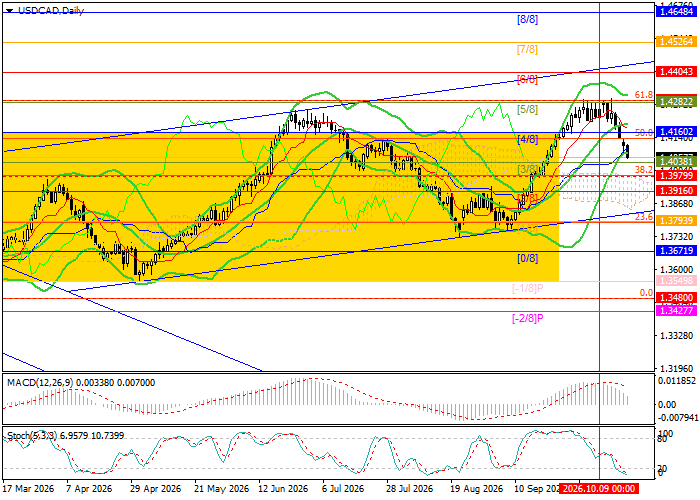The image size is (700, 500).
Task: Click the 50.0 Fibonacci level label
Action: [x=643, y=133]
